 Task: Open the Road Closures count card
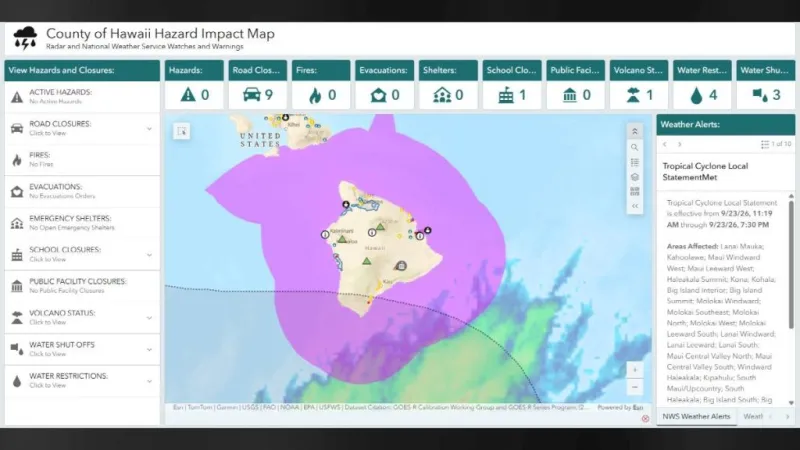tap(258, 84)
